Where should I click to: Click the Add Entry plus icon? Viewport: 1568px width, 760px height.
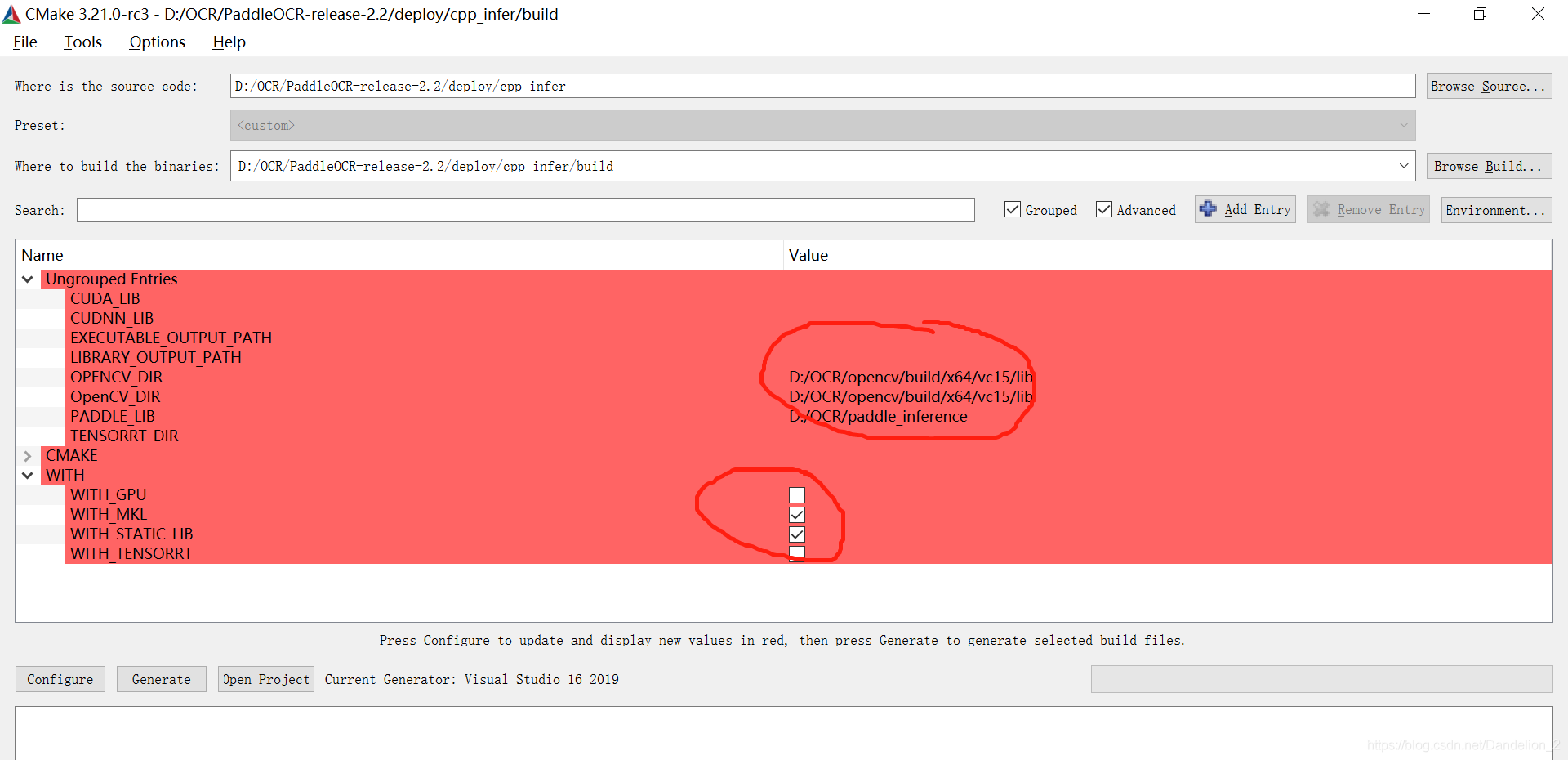click(1209, 209)
